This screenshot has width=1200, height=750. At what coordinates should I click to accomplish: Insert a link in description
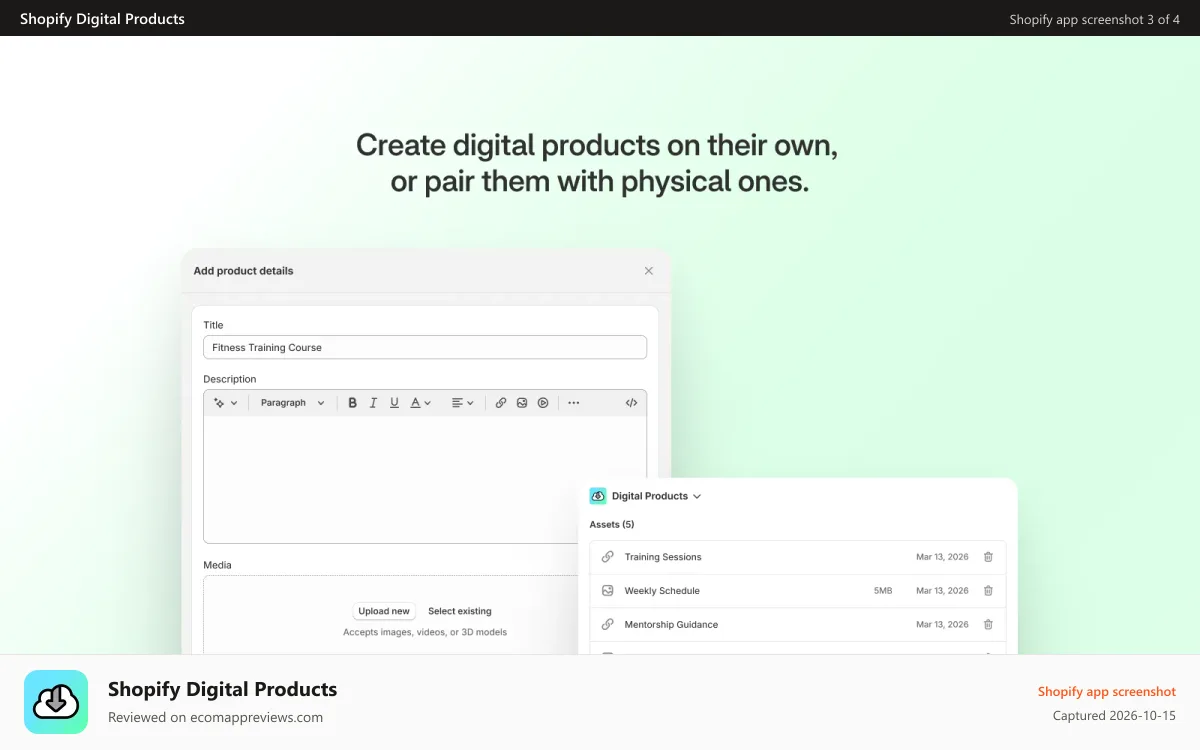pos(501,403)
